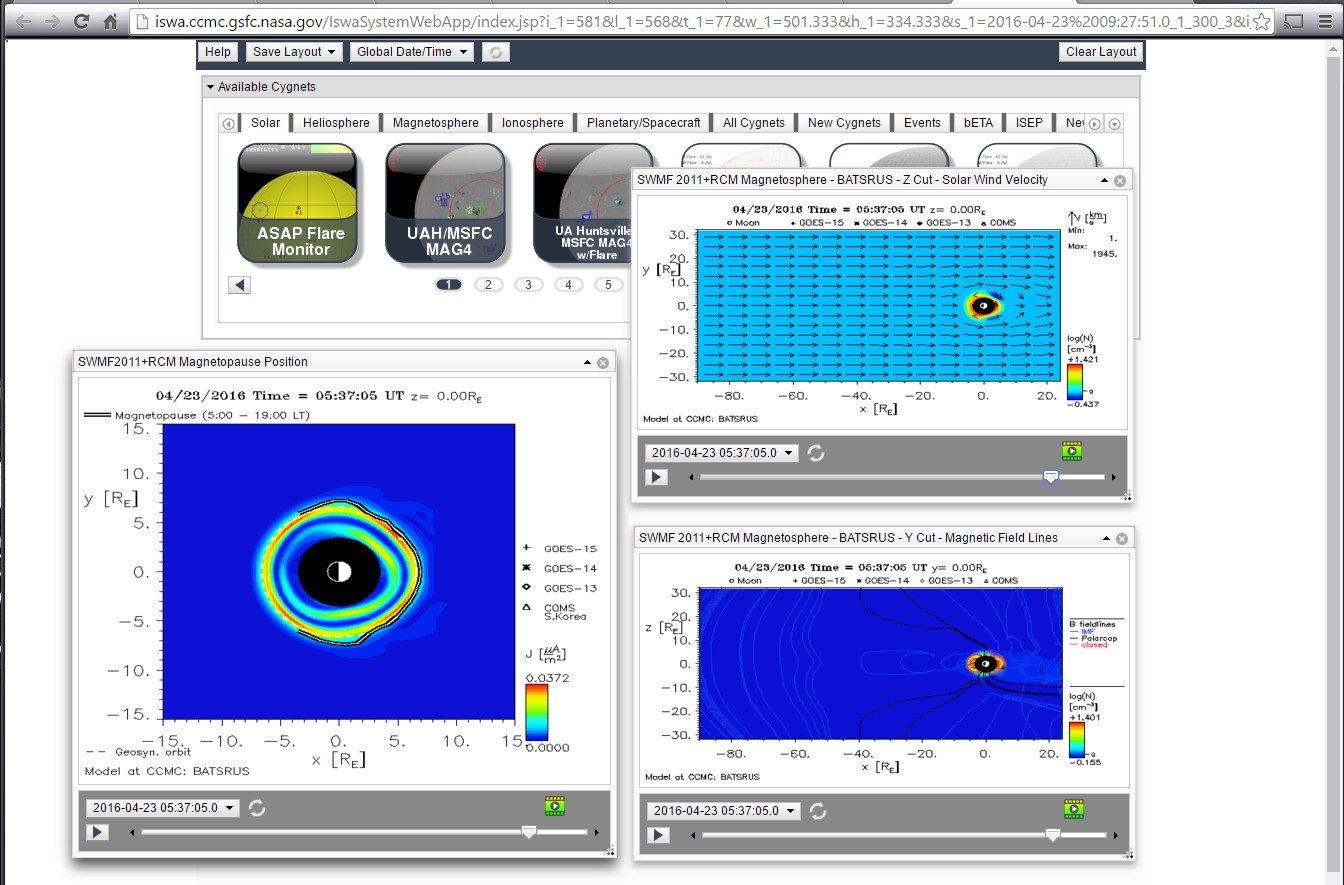This screenshot has height=885, width=1344.
Task: Open the Global Date/Time dropdown
Action: [412, 52]
